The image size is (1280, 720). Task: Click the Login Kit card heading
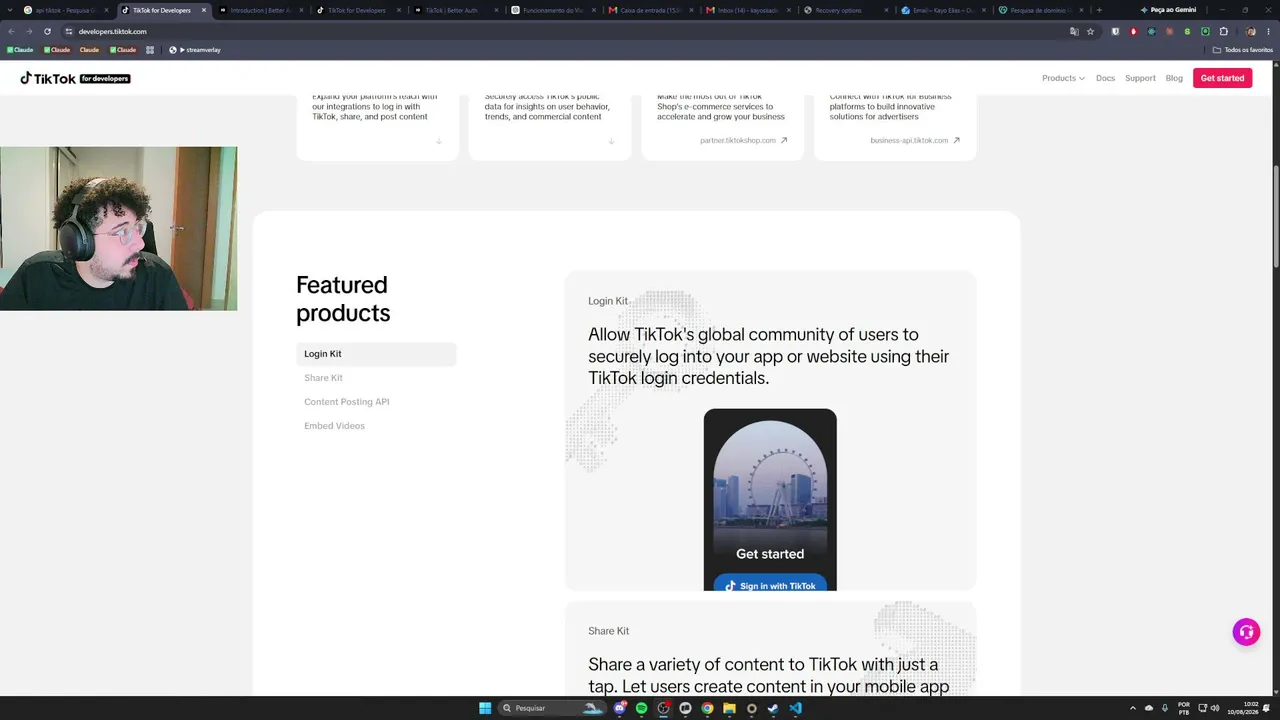[x=608, y=301]
